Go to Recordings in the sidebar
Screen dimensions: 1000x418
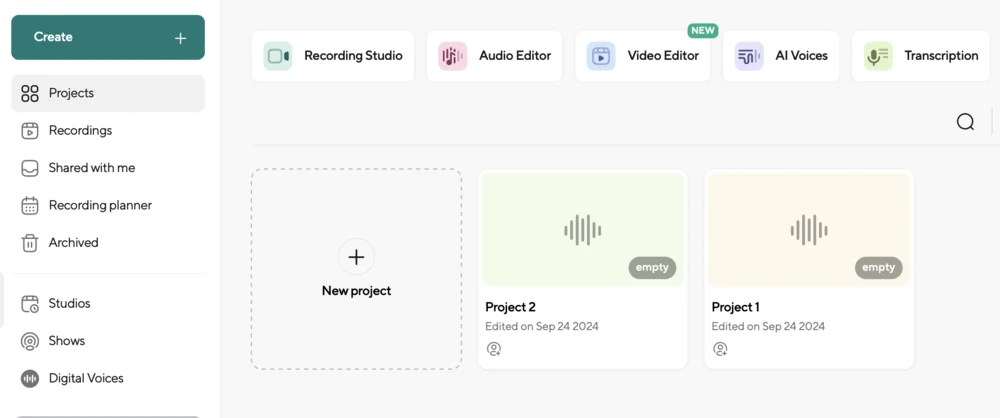coord(80,130)
